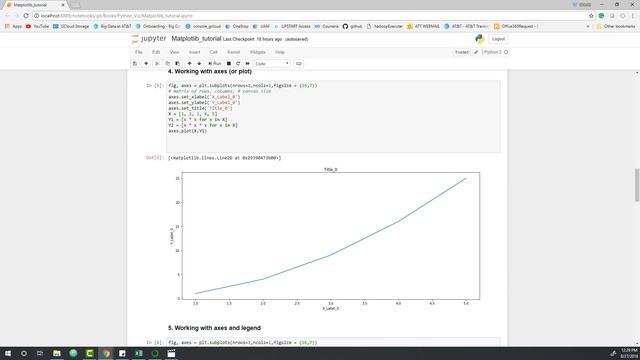Move selected cell up arrow
The image size is (640, 360).
coord(189,64)
